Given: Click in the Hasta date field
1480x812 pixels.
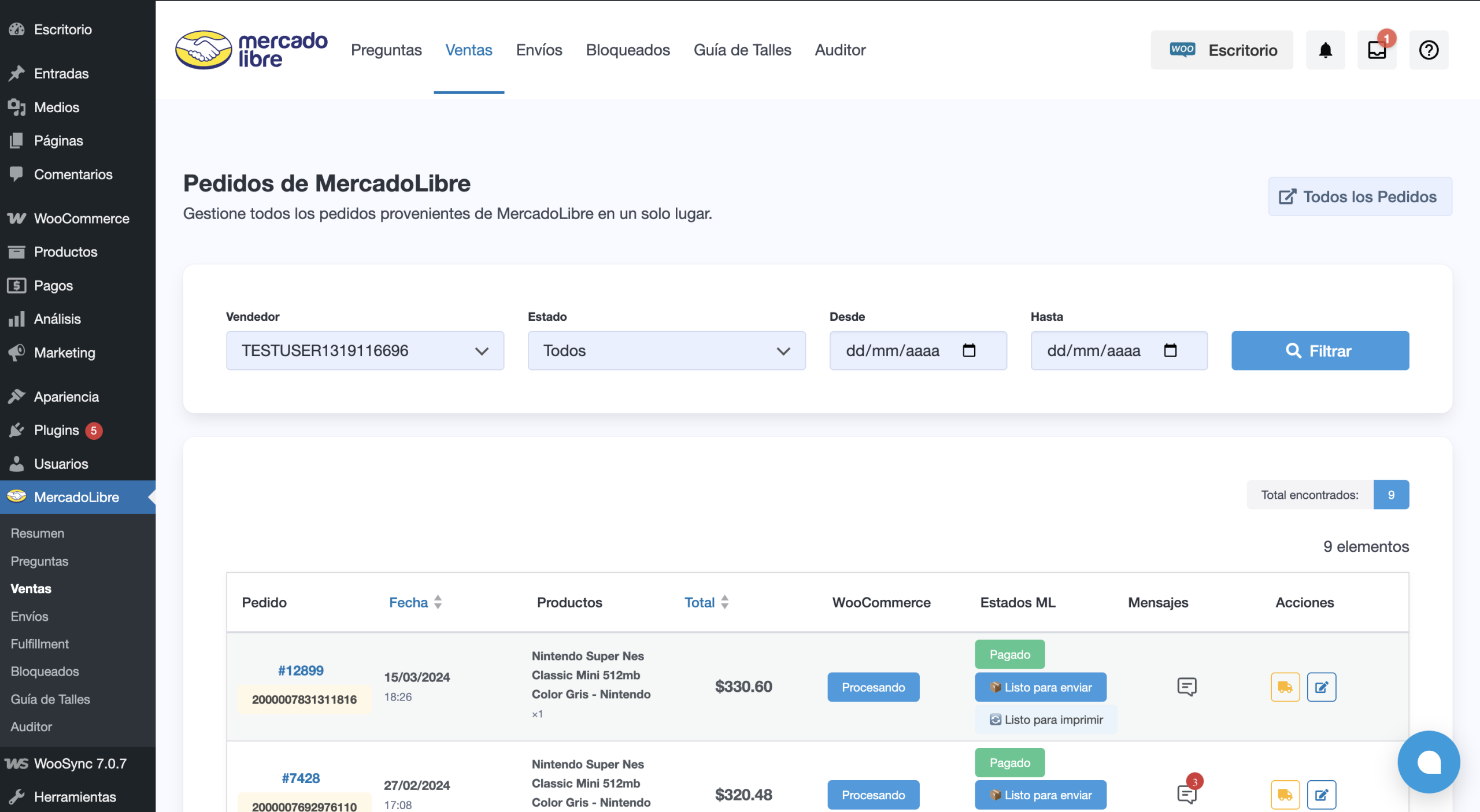Looking at the screenshot, I should (x=1119, y=351).
